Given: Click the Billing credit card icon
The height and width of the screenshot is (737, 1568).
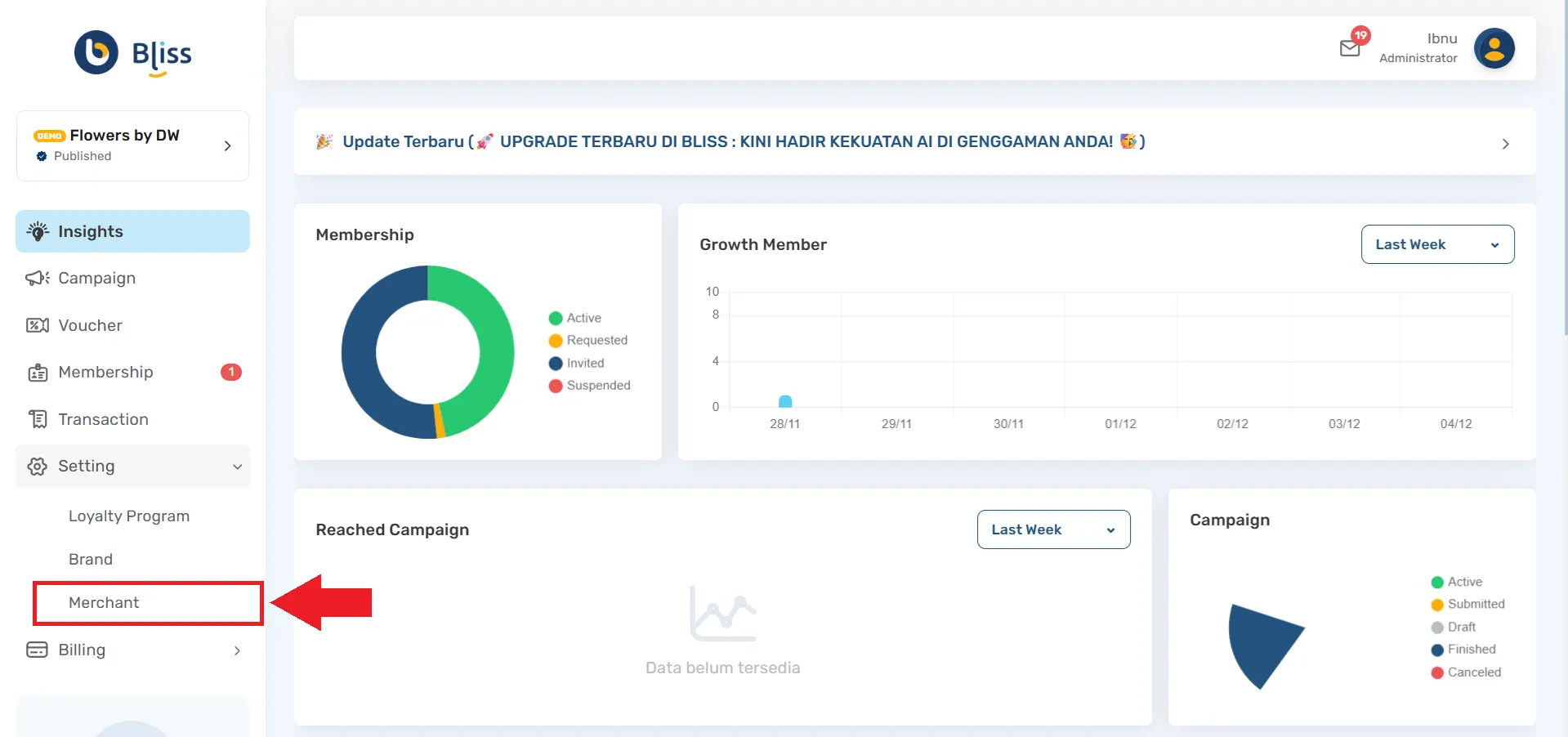Looking at the screenshot, I should click(x=38, y=650).
